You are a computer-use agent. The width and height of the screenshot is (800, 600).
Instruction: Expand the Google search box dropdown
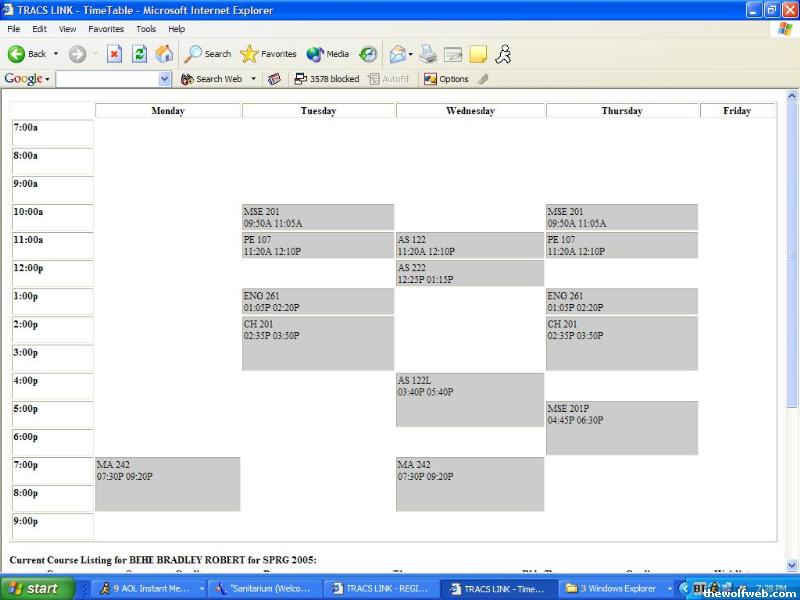pyautogui.click(x=165, y=79)
